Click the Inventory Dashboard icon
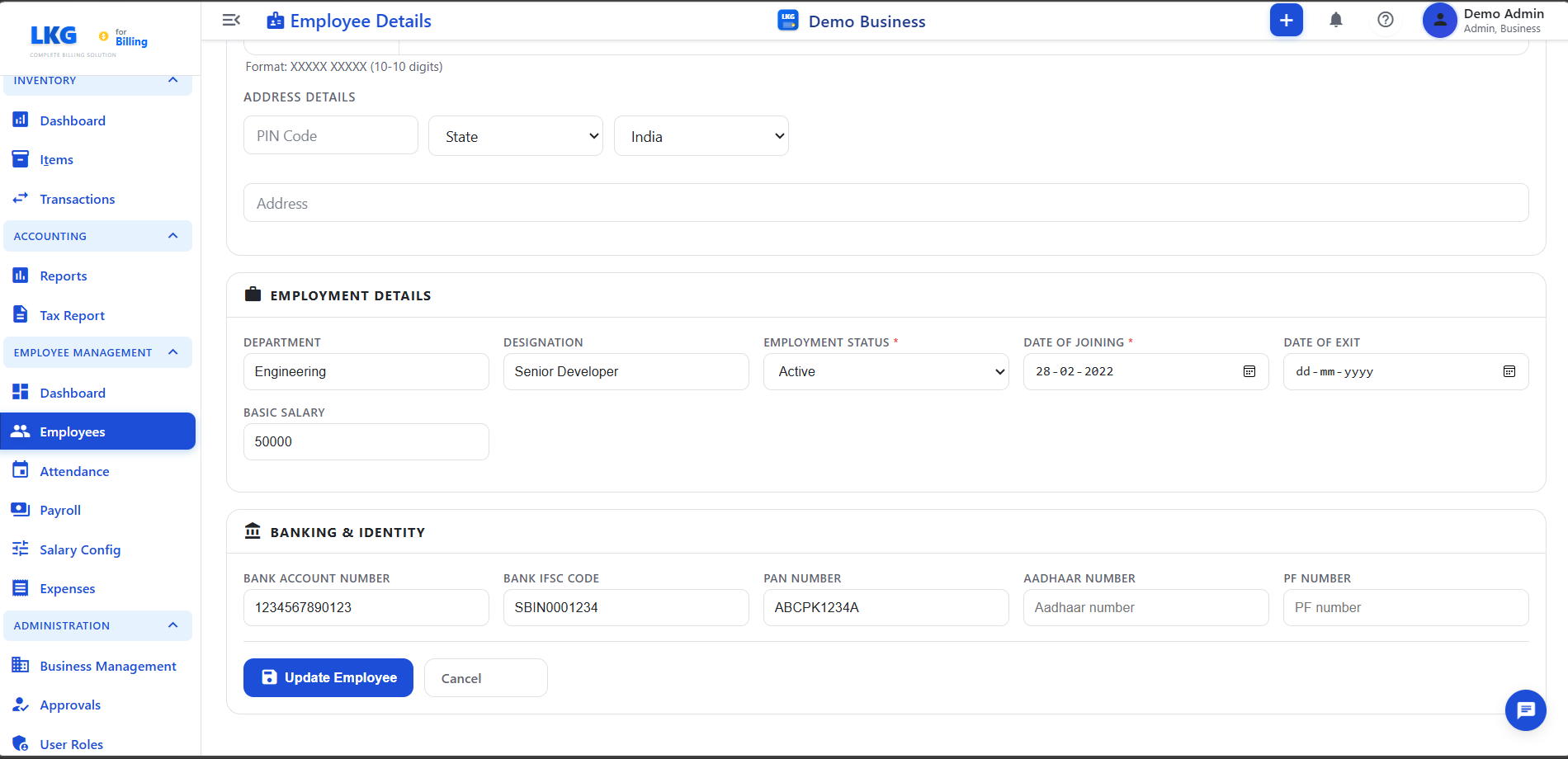1568x759 pixels. (x=21, y=120)
